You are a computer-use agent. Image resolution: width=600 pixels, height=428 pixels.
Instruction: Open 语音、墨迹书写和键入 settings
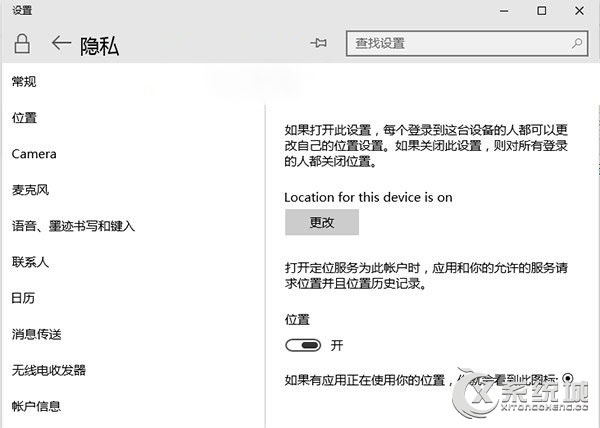pyautogui.click(x=73, y=226)
